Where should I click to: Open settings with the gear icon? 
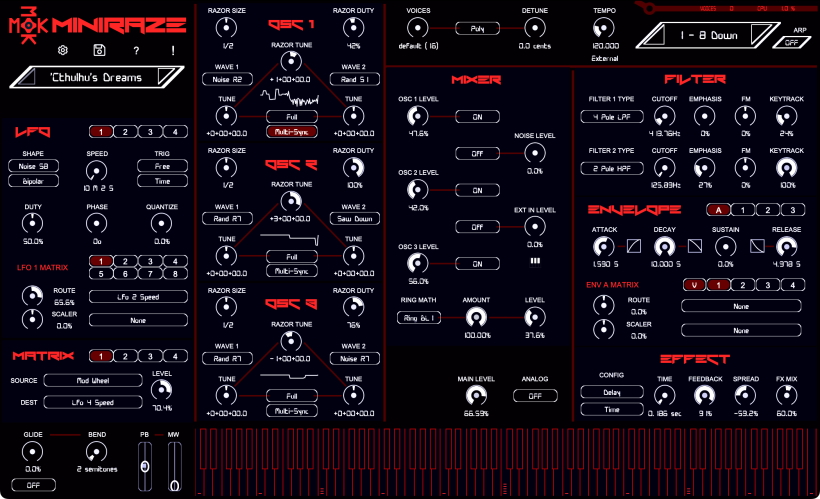point(63,50)
